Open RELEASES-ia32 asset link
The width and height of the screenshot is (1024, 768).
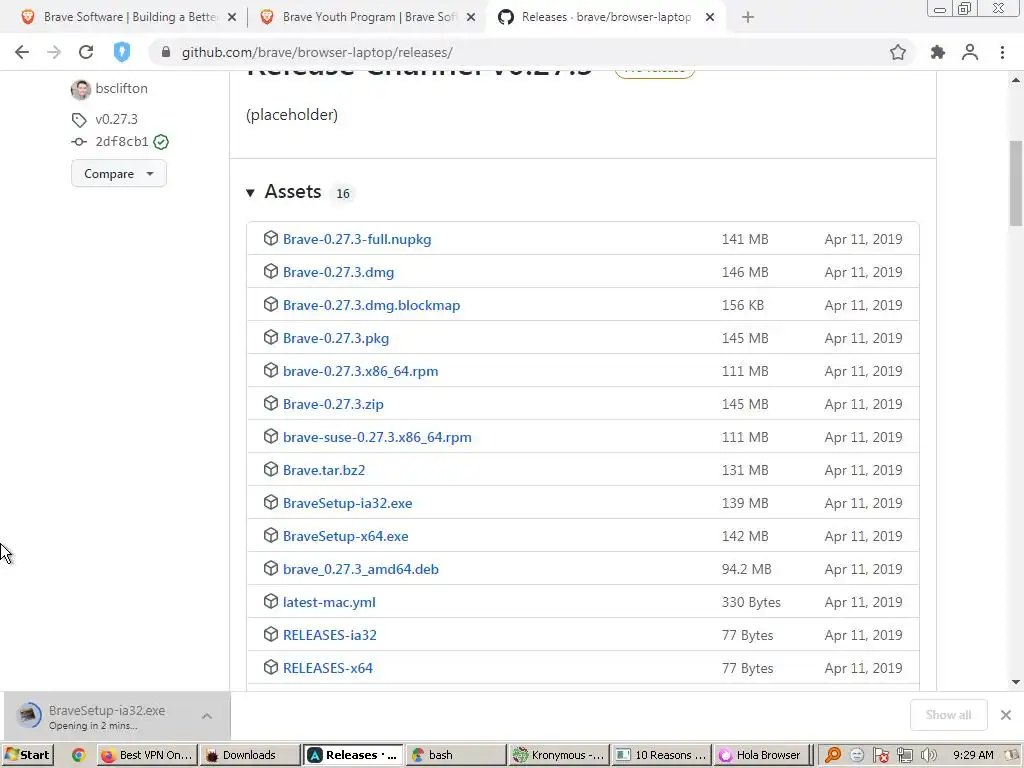(329, 635)
